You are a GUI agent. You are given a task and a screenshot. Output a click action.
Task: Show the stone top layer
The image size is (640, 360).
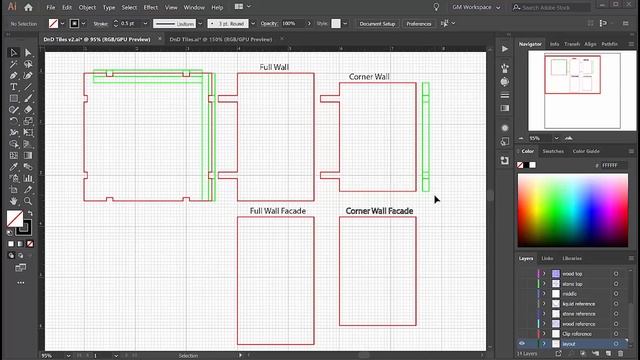pos(522,284)
